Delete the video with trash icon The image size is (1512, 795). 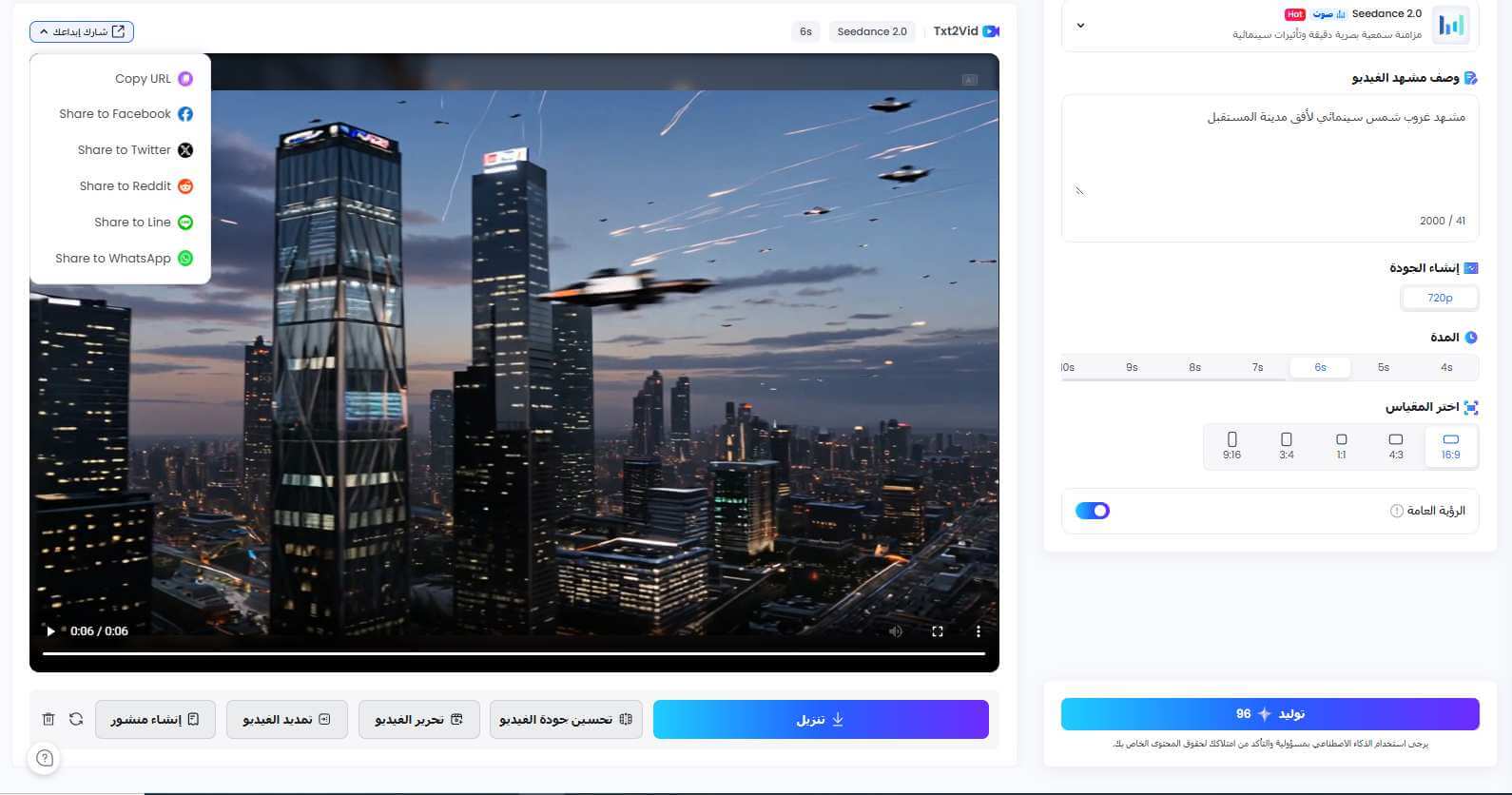point(48,720)
